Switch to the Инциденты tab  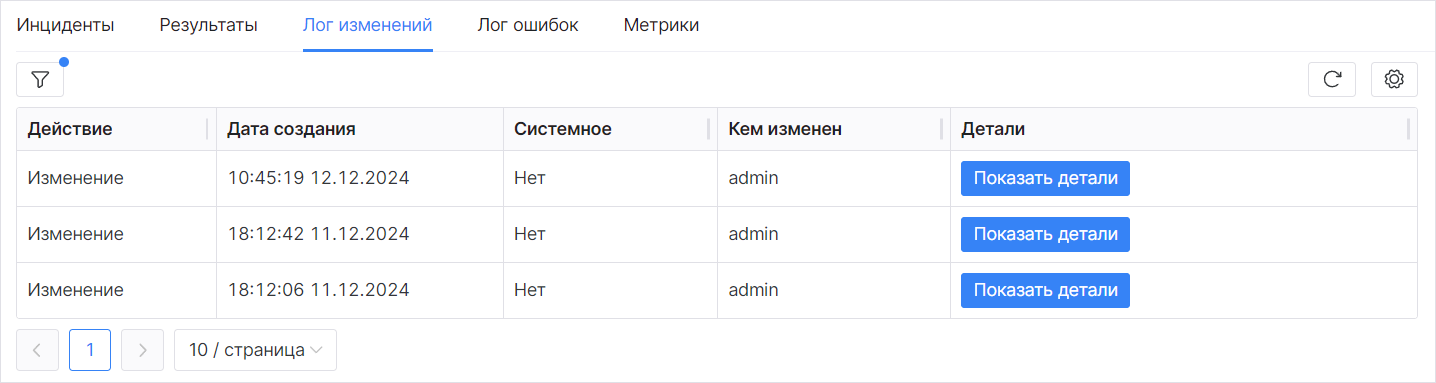tap(65, 25)
